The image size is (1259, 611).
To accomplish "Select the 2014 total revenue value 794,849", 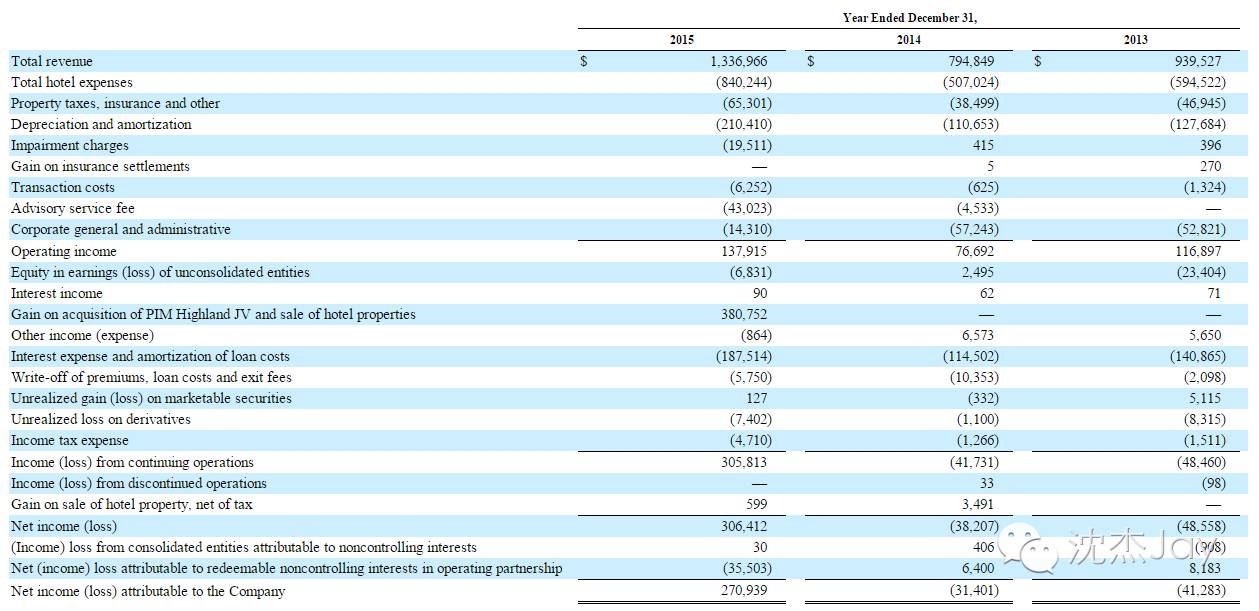I will (x=970, y=61).
